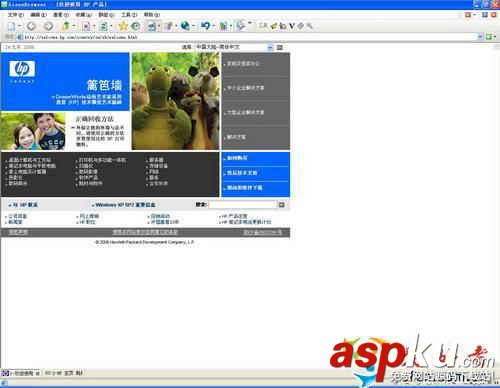This screenshot has width=500, height=388.
Task: Click the new blank page toolbar icon
Action: click(11, 26)
